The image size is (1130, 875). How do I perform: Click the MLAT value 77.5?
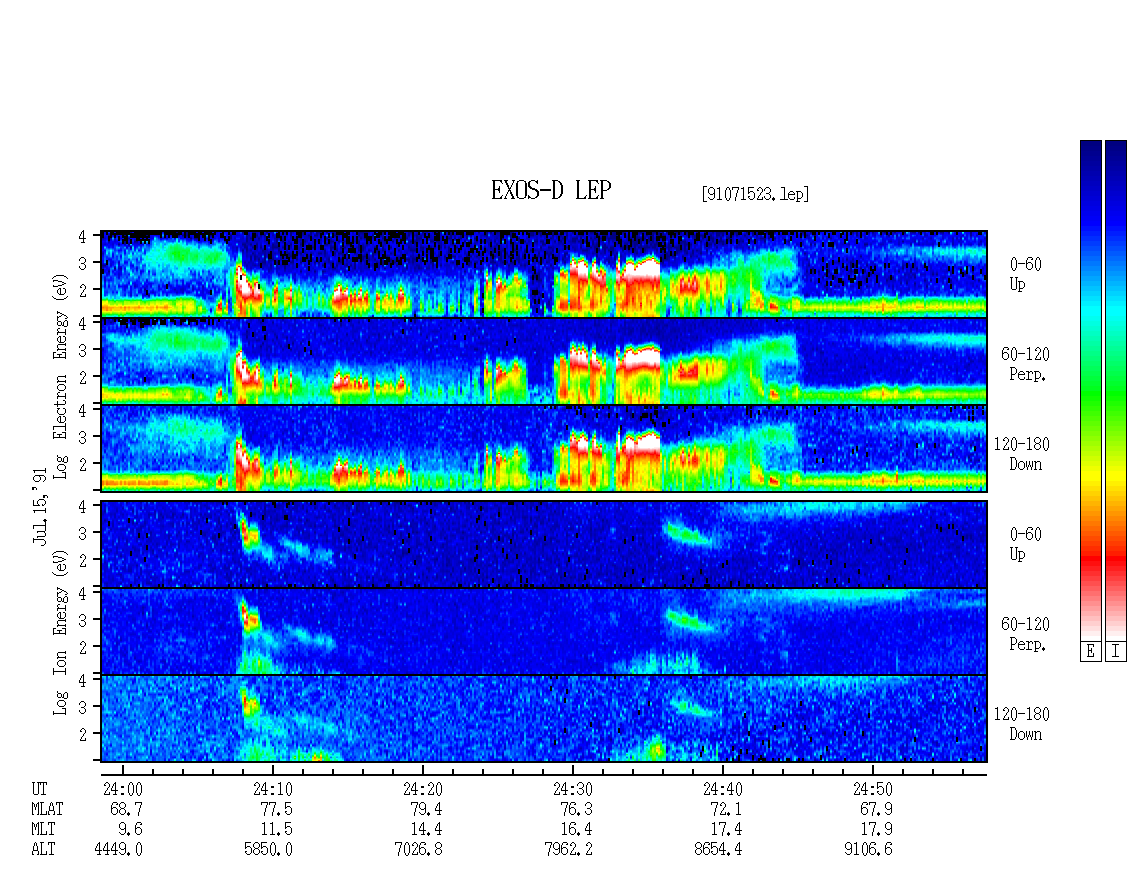point(276,809)
